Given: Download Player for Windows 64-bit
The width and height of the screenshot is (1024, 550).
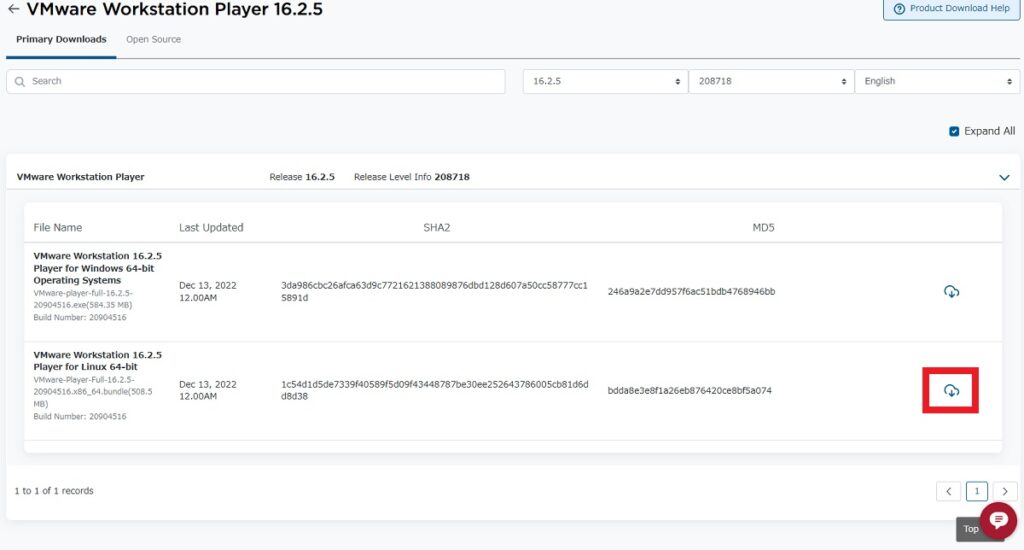Looking at the screenshot, I should pos(952,291).
